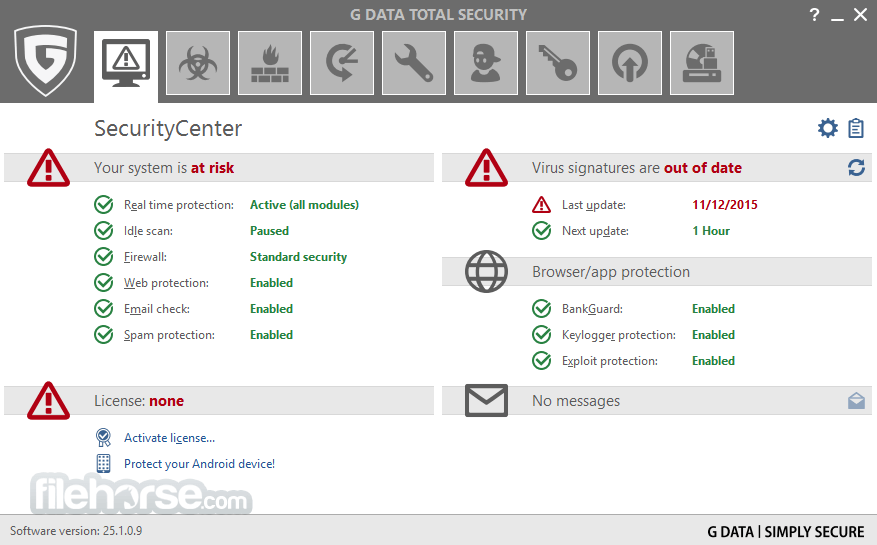
Task: Click Your system is at risk header
Action: point(164,168)
